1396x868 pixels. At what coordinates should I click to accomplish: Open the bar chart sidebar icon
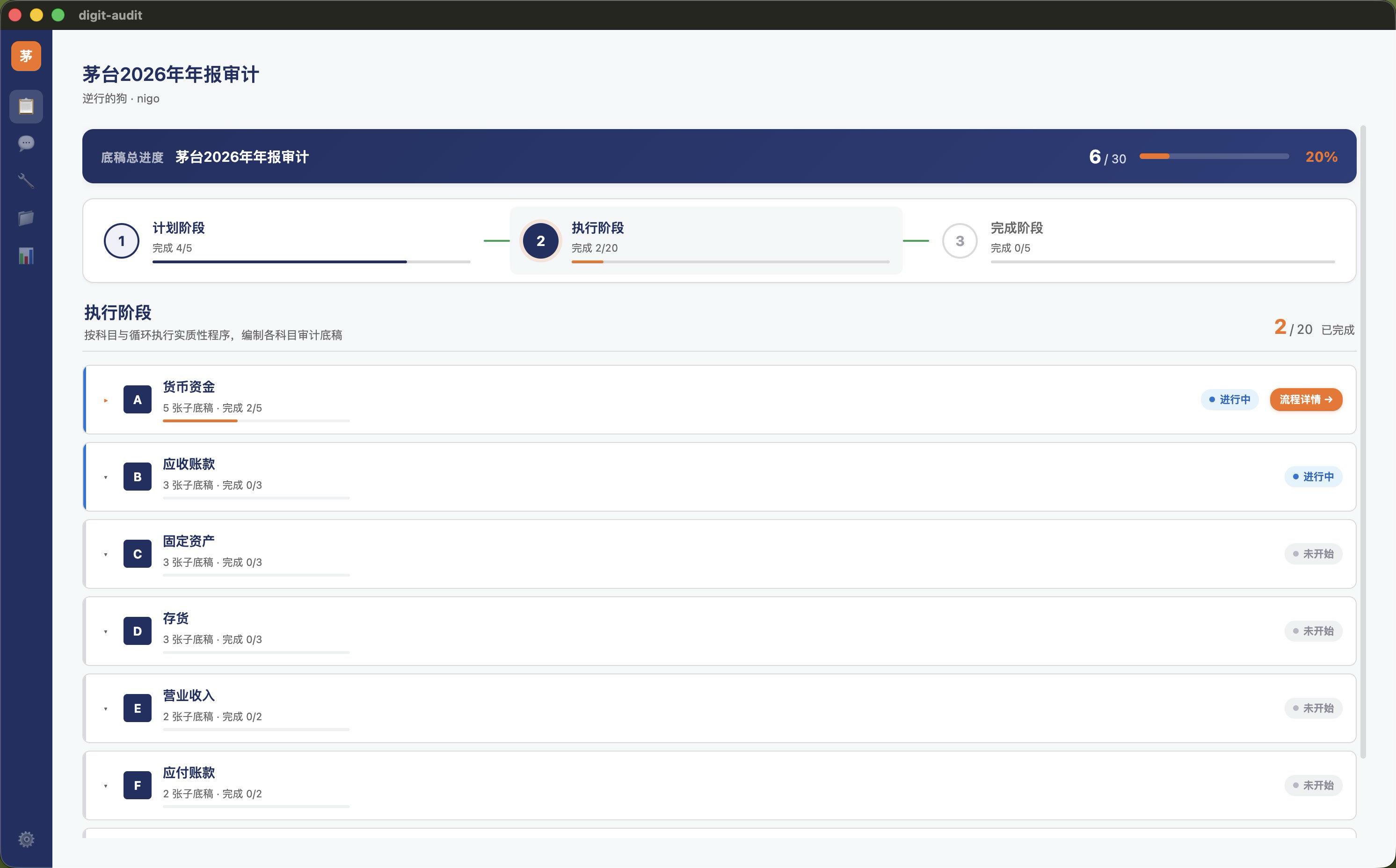point(26,255)
